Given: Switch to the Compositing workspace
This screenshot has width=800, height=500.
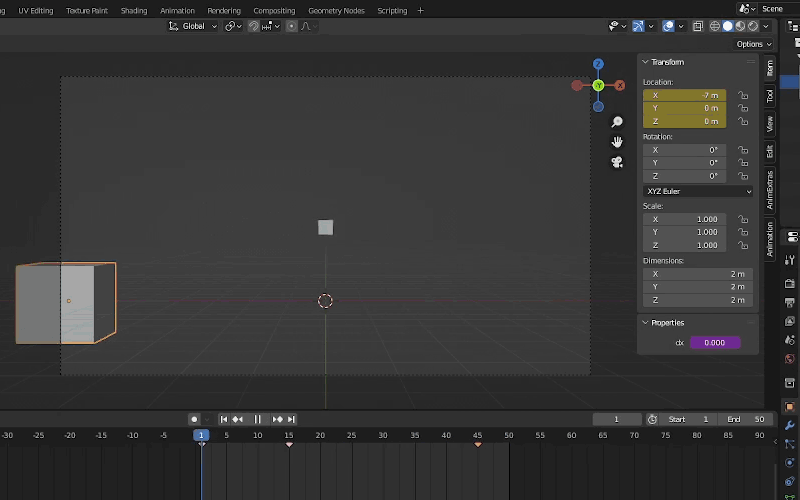Looking at the screenshot, I should [x=274, y=10].
